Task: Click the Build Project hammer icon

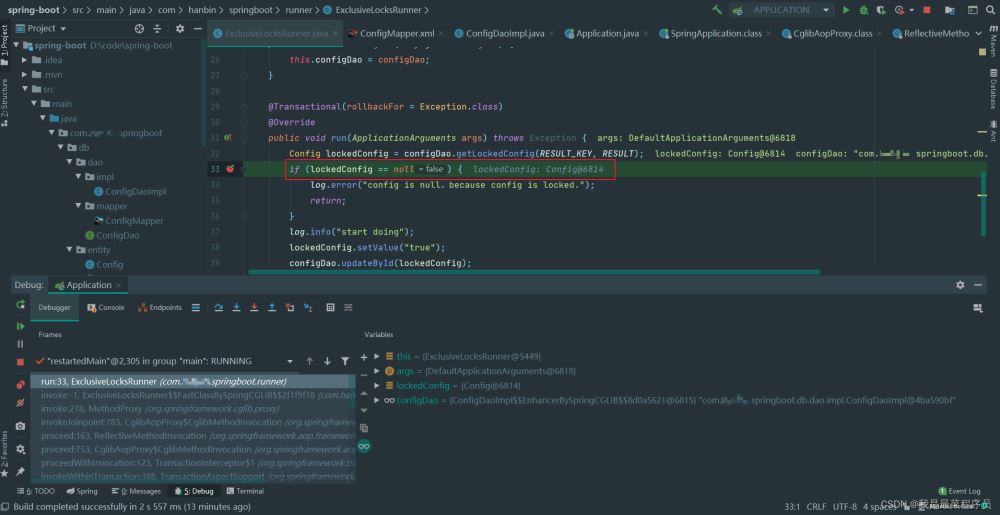Action: [x=717, y=10]
